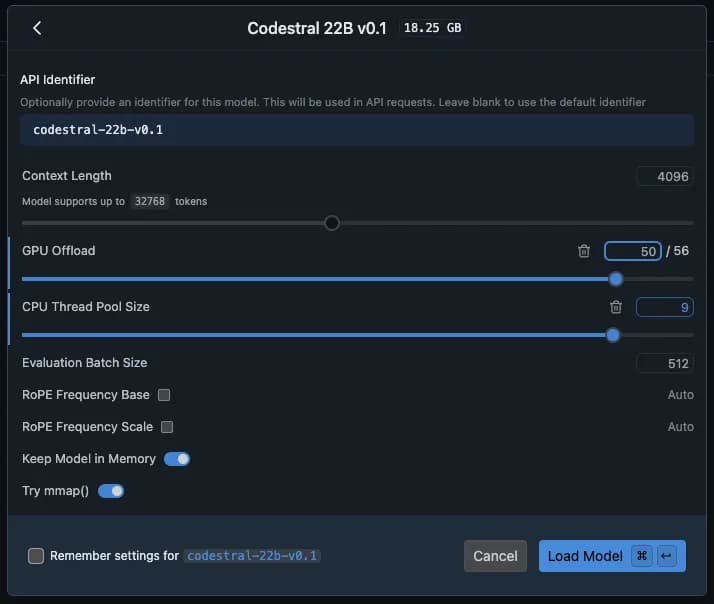Click the GPU Offload value field showing 50
714x604 pixels.
coord(632,251)
